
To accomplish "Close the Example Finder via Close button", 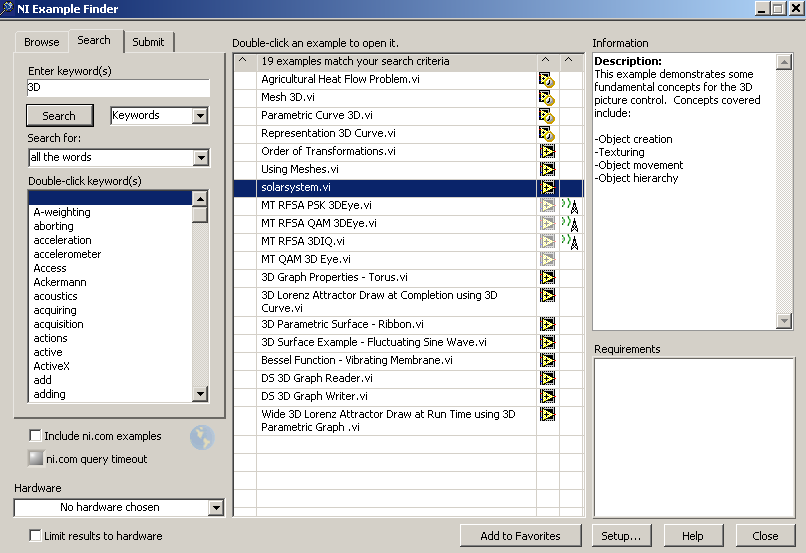I will tap(765, 536).
